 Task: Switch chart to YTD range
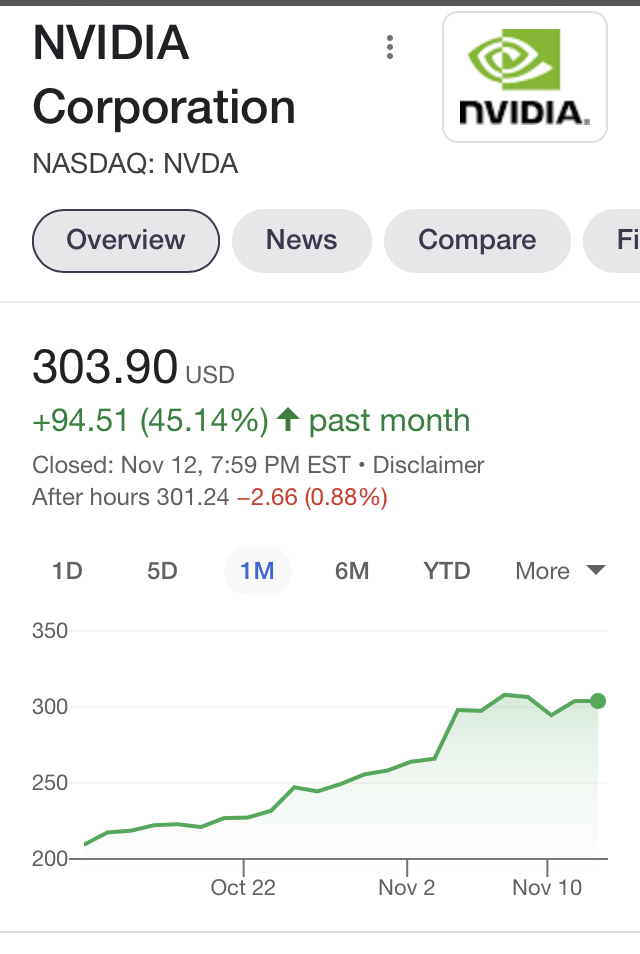tap(447, 571)
